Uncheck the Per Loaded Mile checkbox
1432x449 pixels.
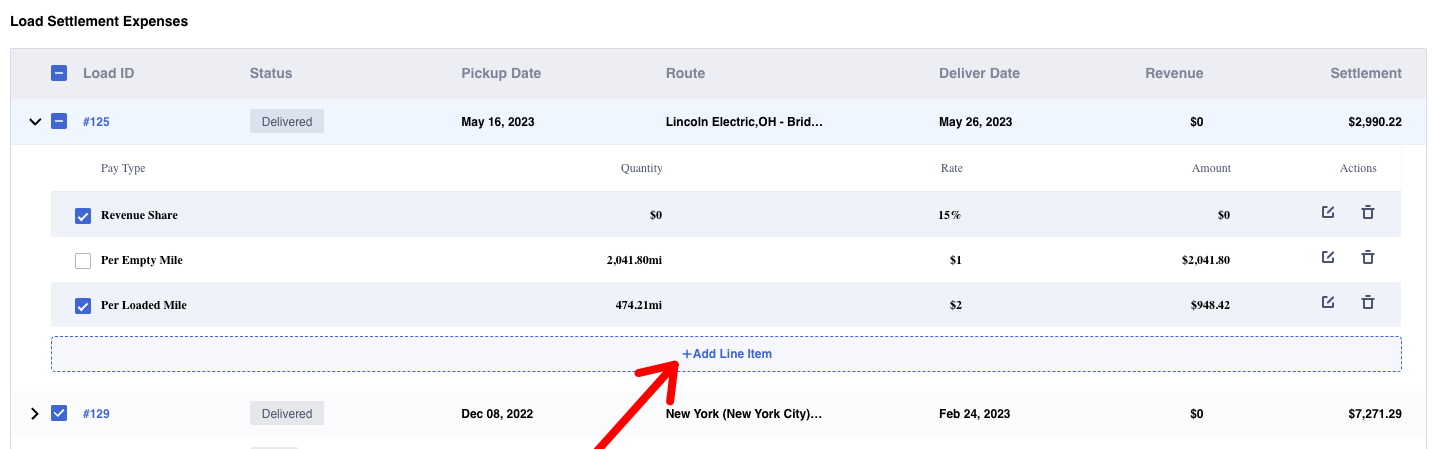pos(83,306)
